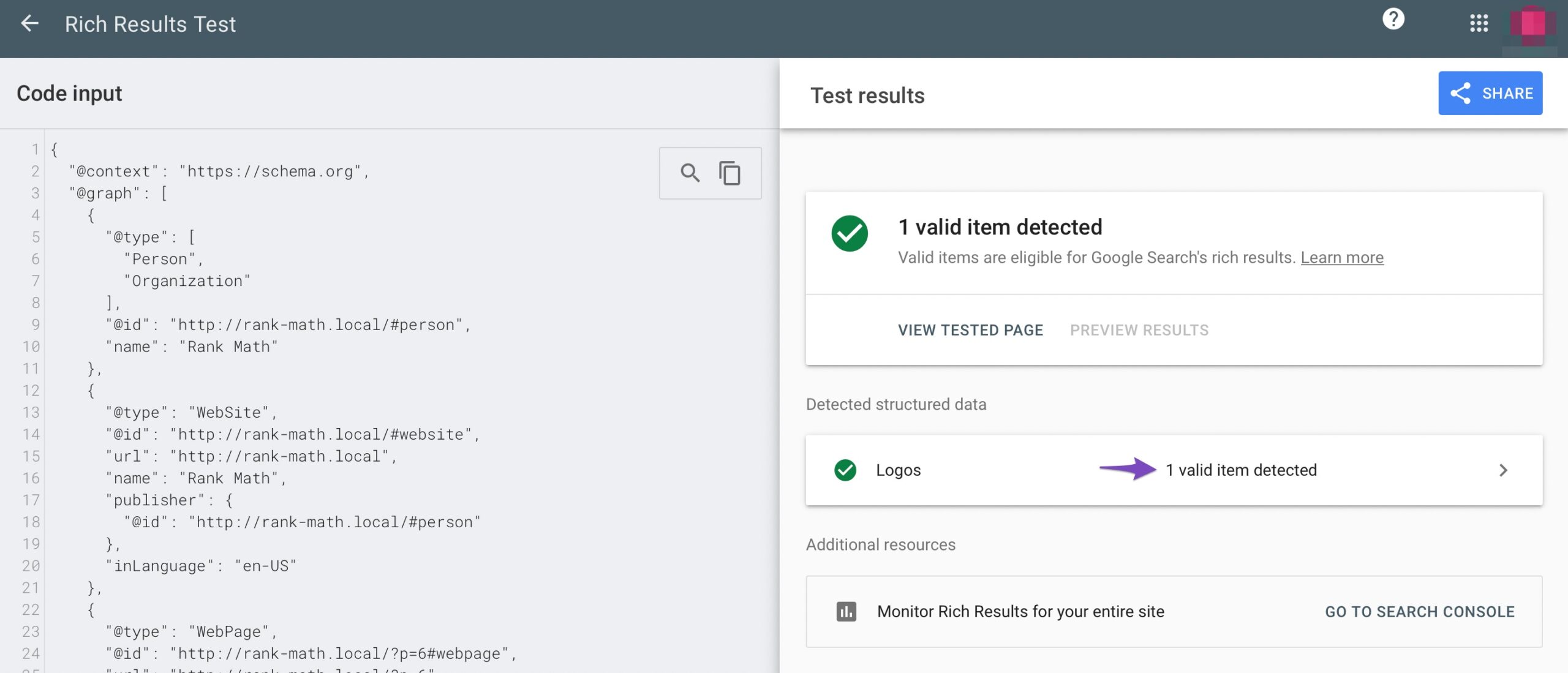
Task: Open the help question mark icon
Action: pyautogui.click(x=1393, y=19)
